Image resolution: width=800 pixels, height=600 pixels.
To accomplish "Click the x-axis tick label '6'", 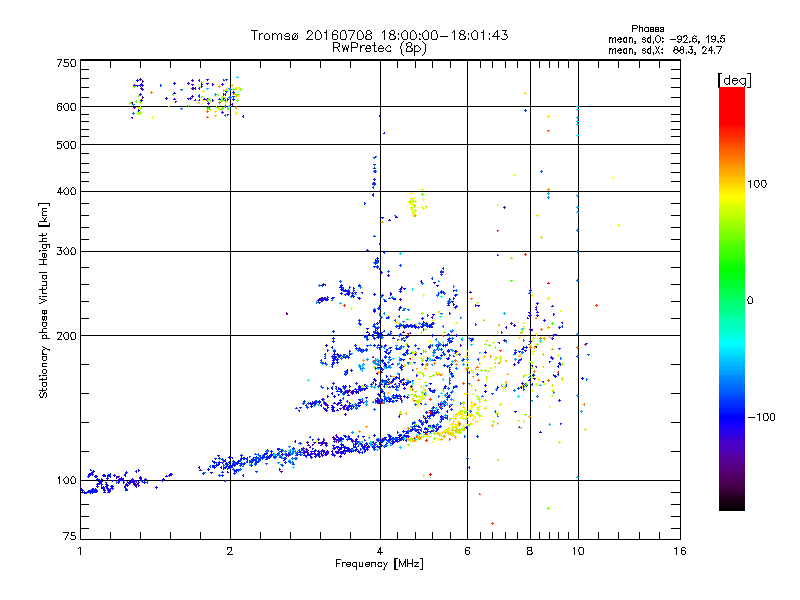I will click(x=467, y=551).
